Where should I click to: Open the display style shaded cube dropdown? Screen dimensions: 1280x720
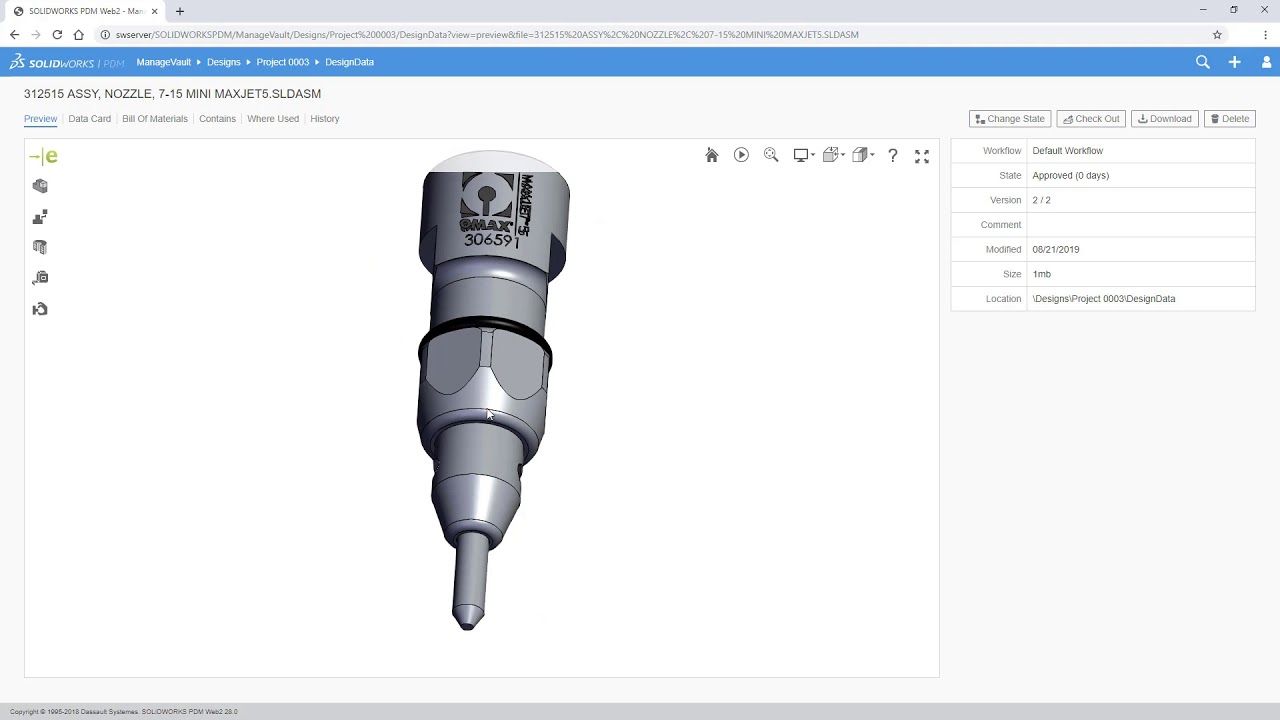(x=863, y=155)
